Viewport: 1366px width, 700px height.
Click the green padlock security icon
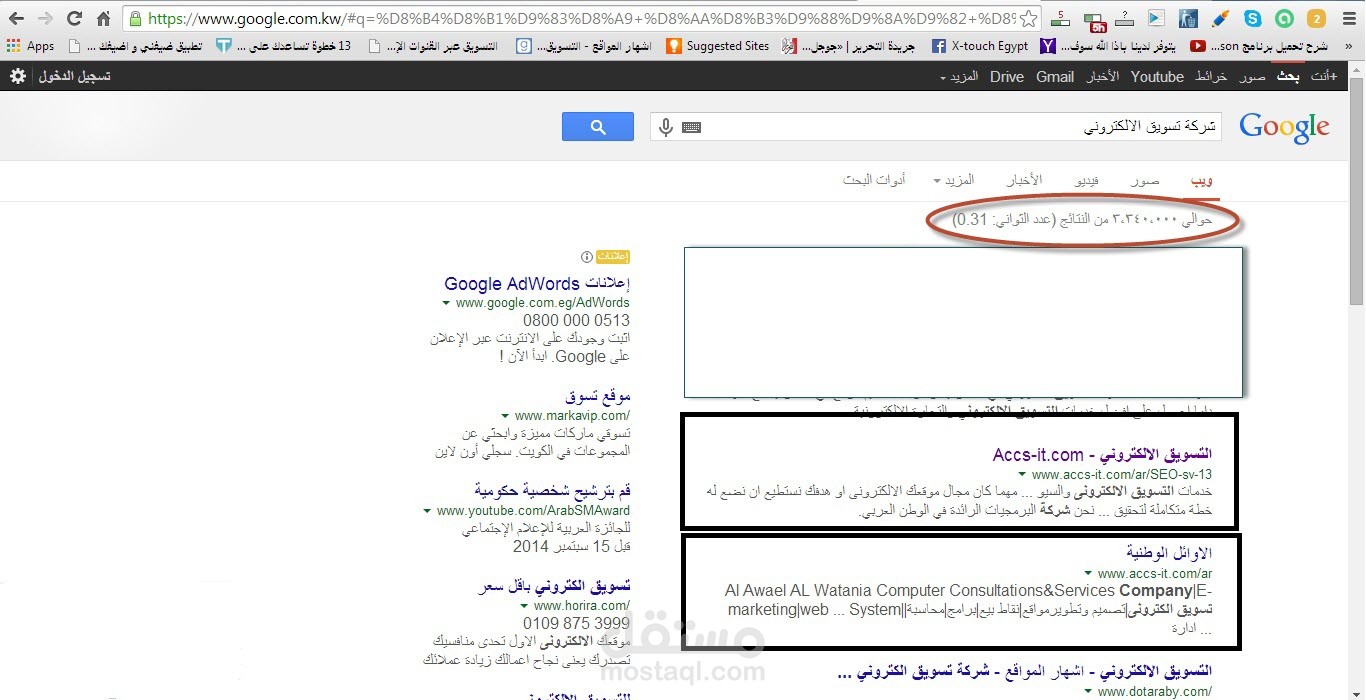pos(137,18)
